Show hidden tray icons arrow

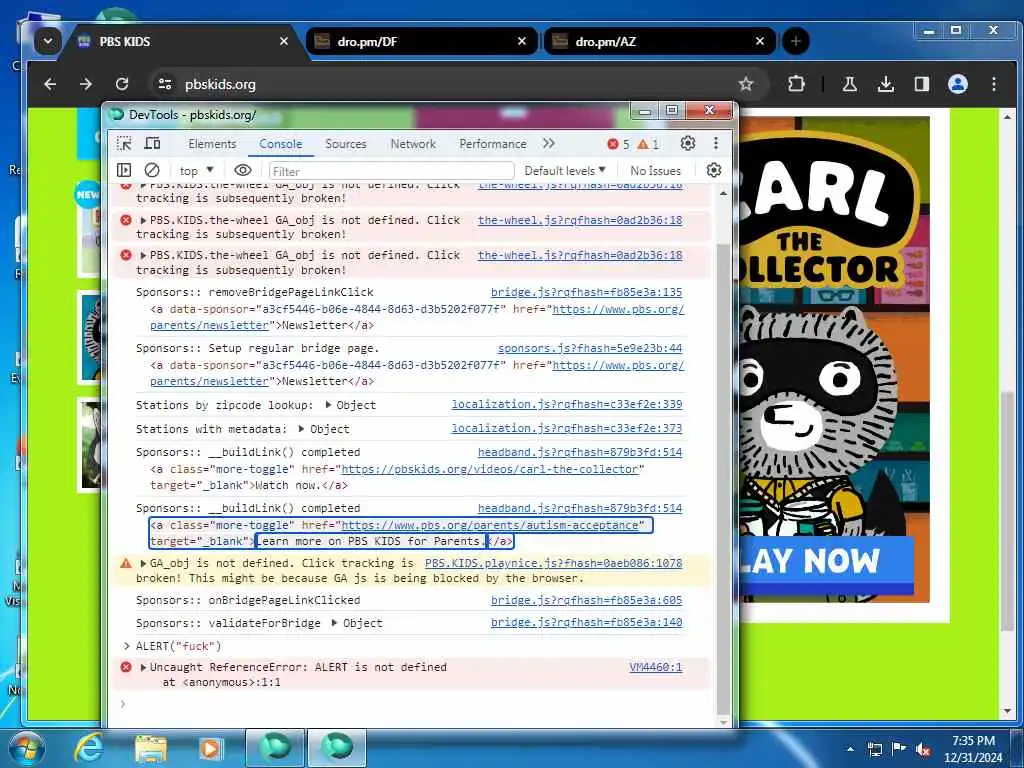850,749
